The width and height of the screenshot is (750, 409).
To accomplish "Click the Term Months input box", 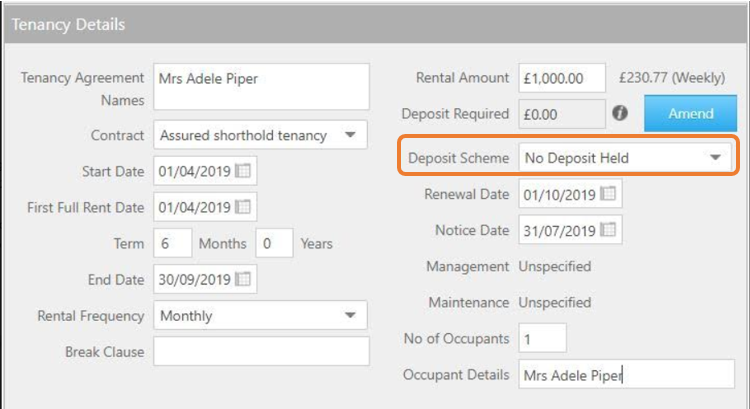I will 172,243.
